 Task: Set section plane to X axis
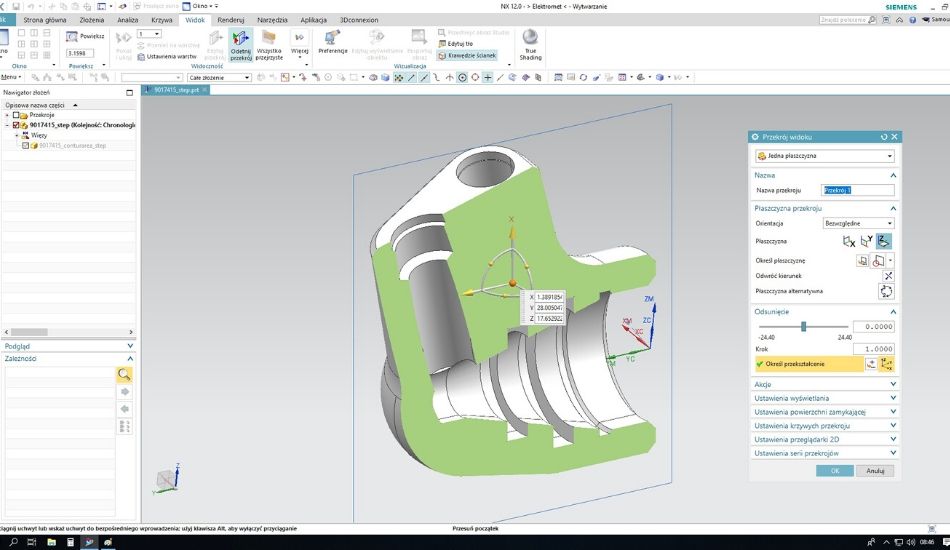[x=849, y=241]
